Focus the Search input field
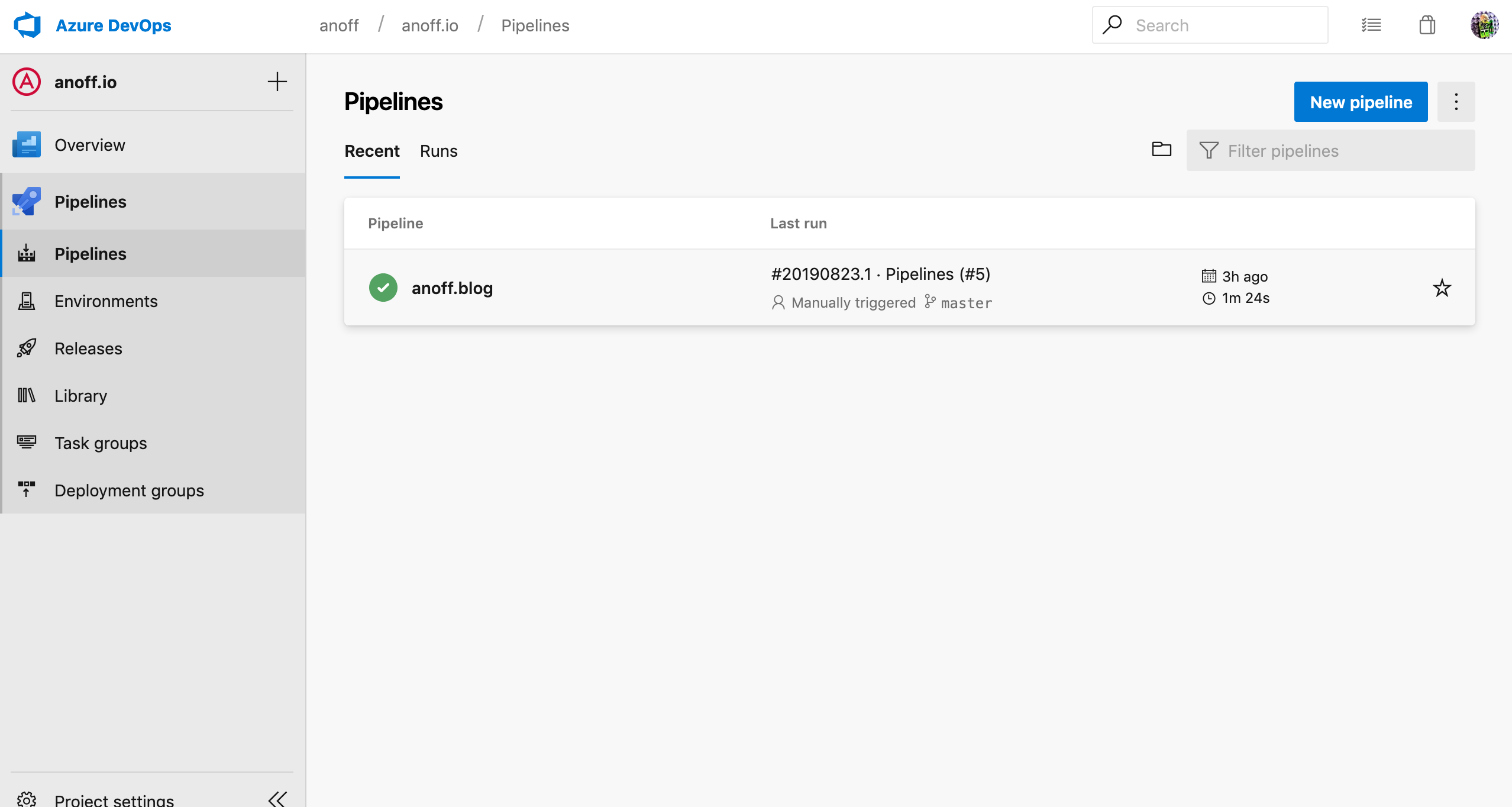The width and height of the screenshot is (1512, 807). pos(1210,25)
